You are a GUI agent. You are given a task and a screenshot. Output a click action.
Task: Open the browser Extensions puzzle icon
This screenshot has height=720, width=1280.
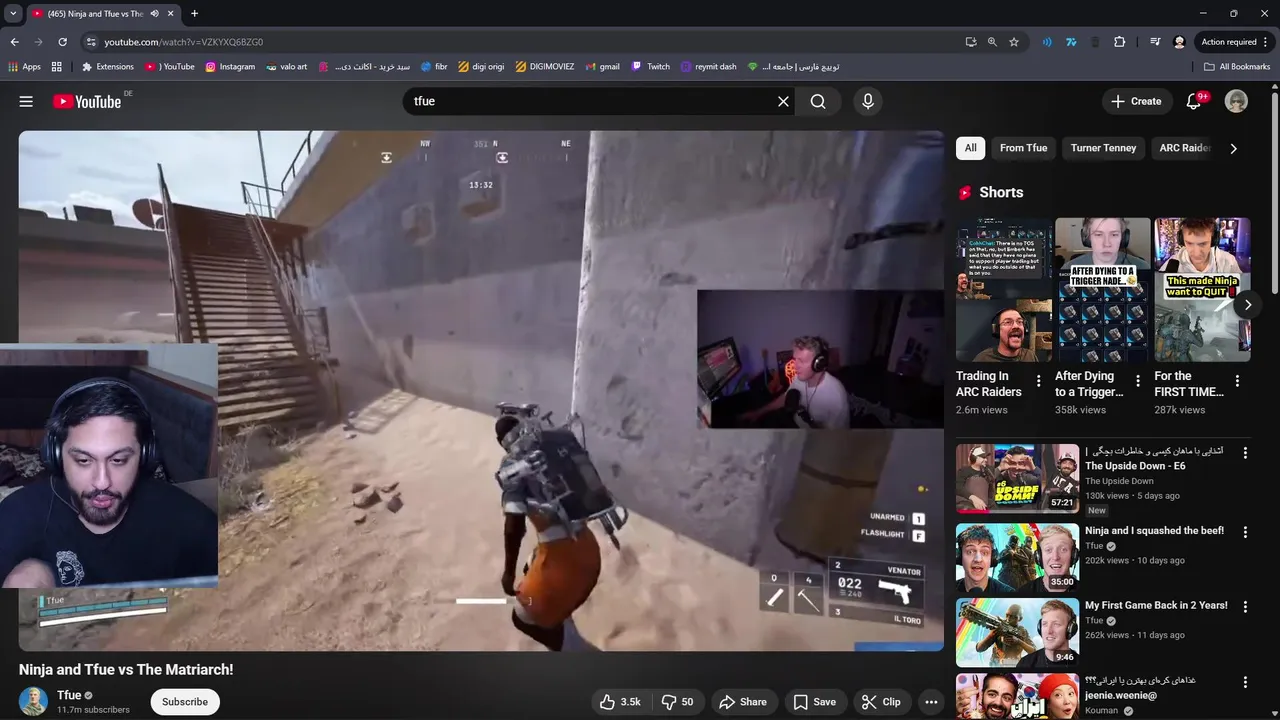(1119, 42)
